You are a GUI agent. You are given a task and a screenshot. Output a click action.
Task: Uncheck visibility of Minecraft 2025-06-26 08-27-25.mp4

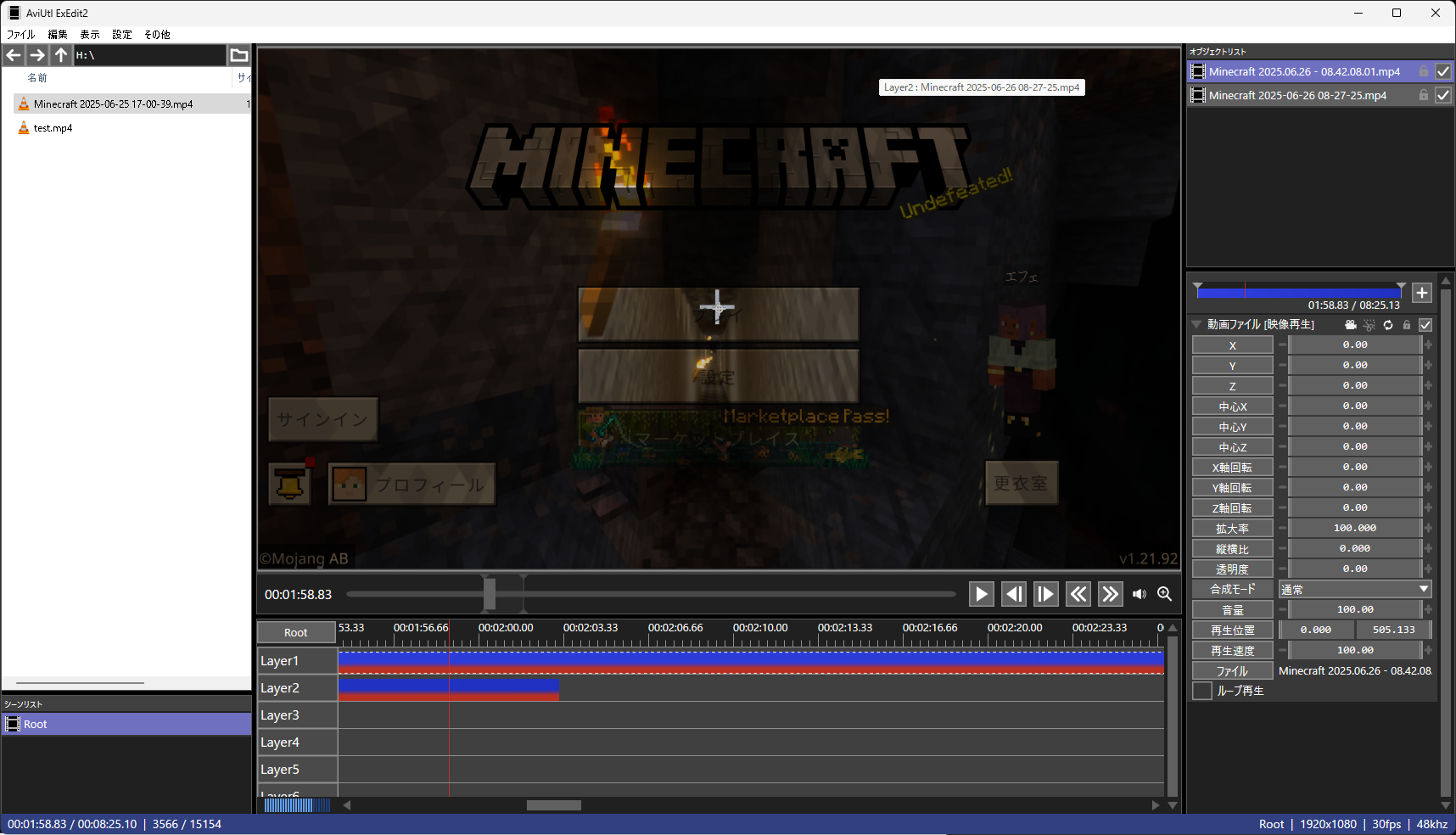click(1443, 96)
